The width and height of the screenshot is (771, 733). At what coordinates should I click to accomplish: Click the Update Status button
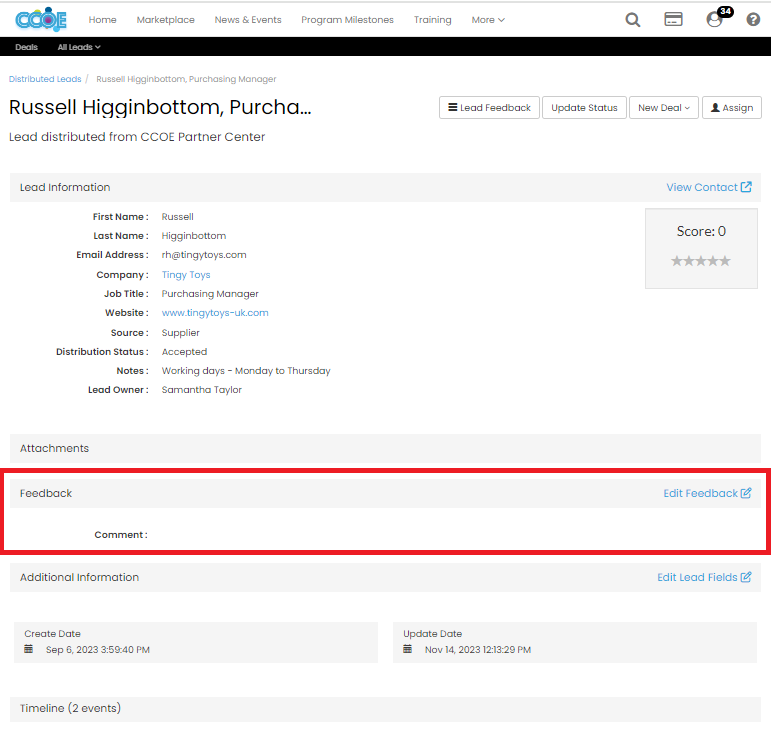point(584,108)
